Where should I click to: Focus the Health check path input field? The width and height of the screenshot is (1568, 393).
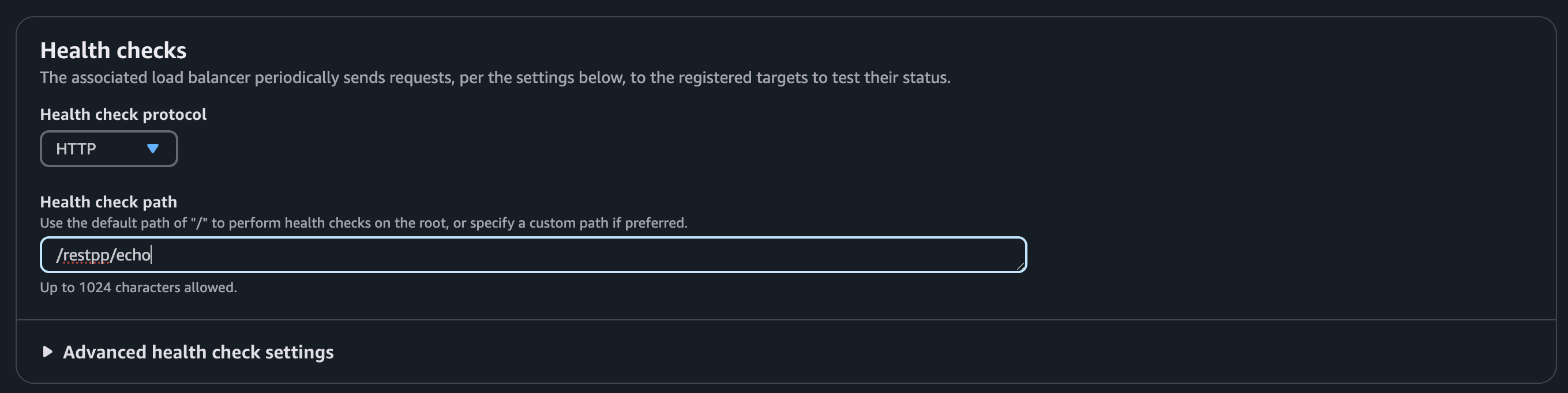tap(532, 255)
